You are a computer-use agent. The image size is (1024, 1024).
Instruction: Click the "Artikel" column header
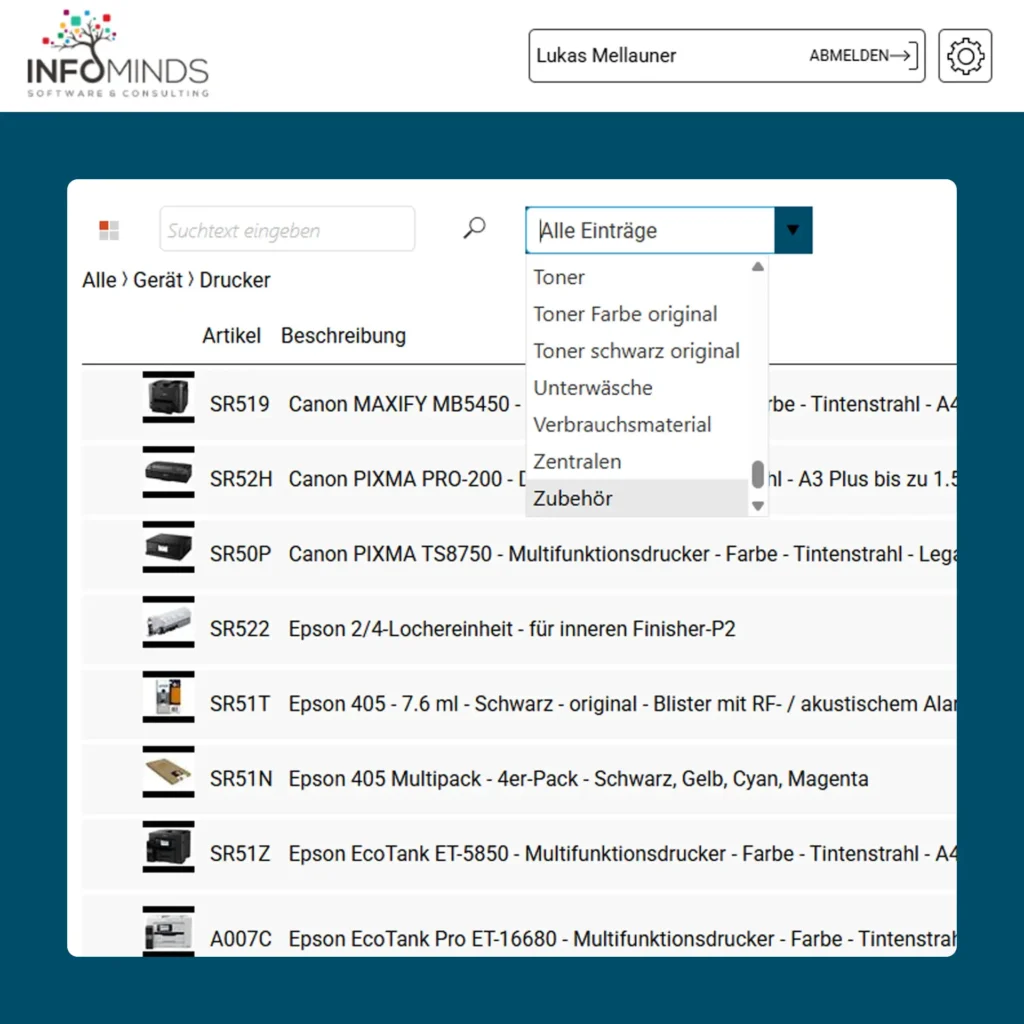(x=231, y=336)
